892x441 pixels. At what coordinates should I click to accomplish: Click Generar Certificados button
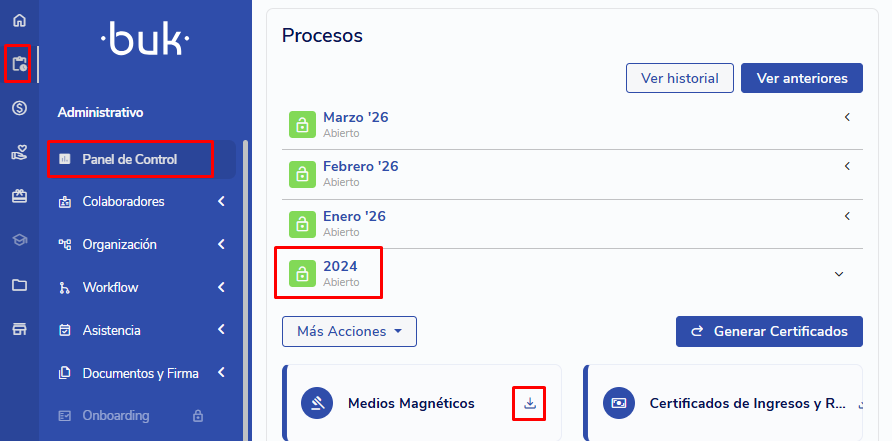coord(769,331)
